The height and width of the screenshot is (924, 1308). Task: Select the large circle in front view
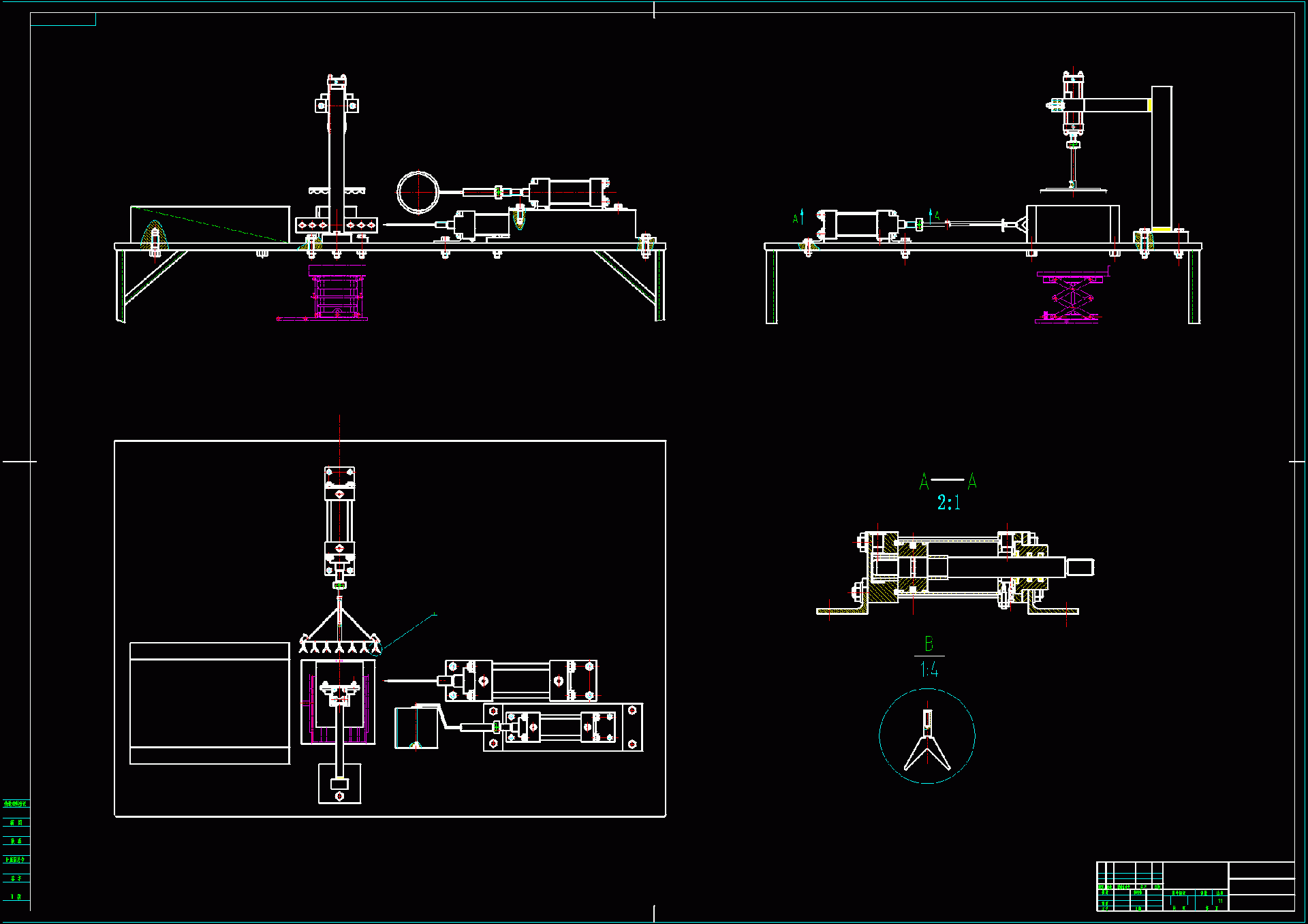tap(418, 192)
